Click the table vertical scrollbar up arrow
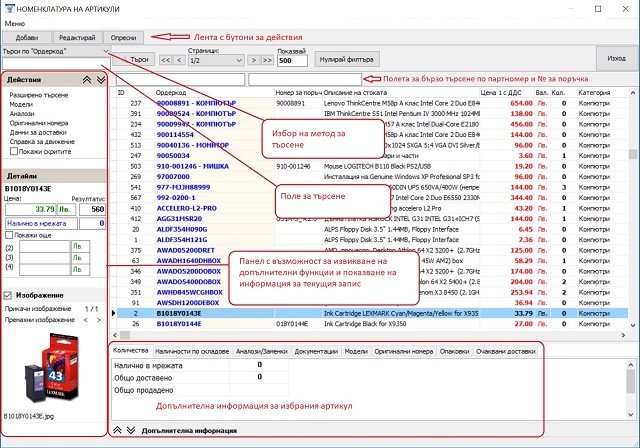The image size is (640, 448). pos(633,93)
